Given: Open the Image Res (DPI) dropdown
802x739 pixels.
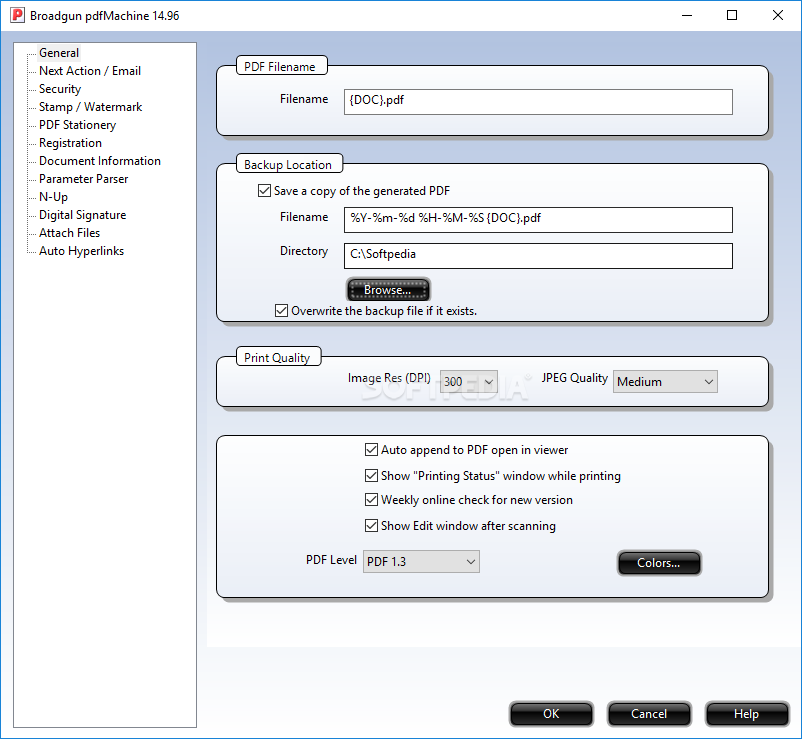Looking at the screenshot, I should 469,382.
